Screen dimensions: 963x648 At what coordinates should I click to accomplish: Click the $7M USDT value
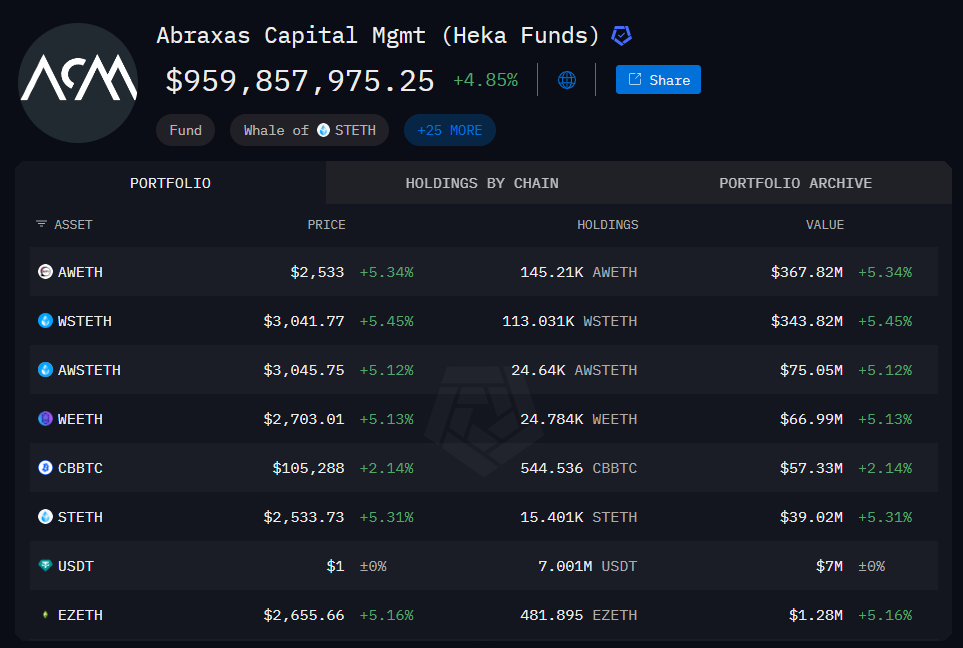pyautogui.click(x=829, y=566)
